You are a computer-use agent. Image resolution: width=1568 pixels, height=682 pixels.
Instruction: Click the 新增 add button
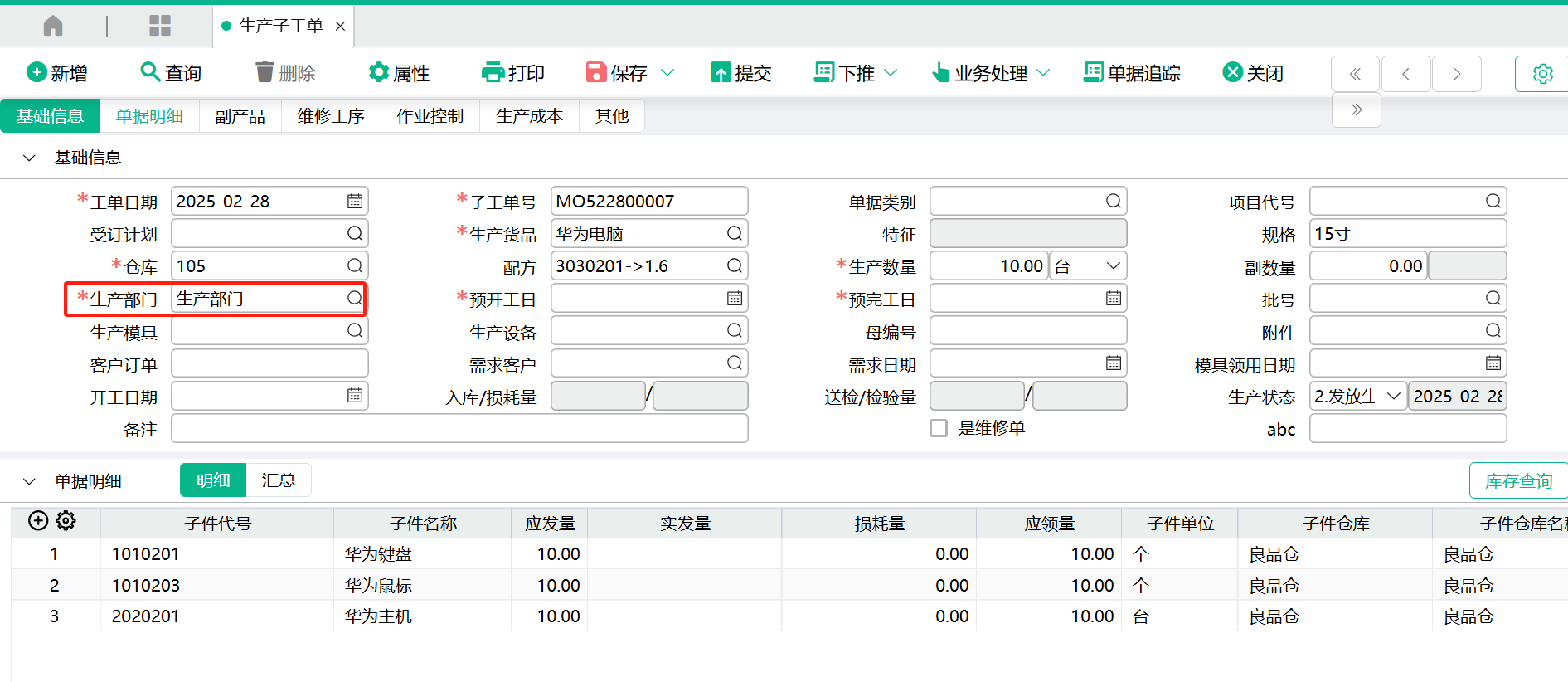click(x=57, y=73)
